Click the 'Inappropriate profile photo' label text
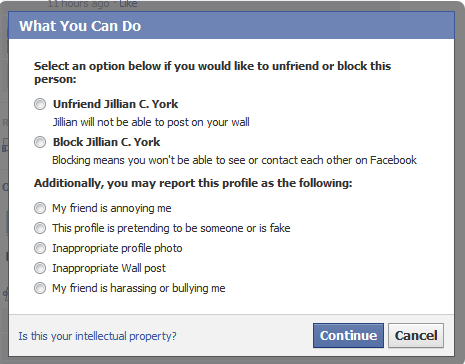 pos(117,248)
